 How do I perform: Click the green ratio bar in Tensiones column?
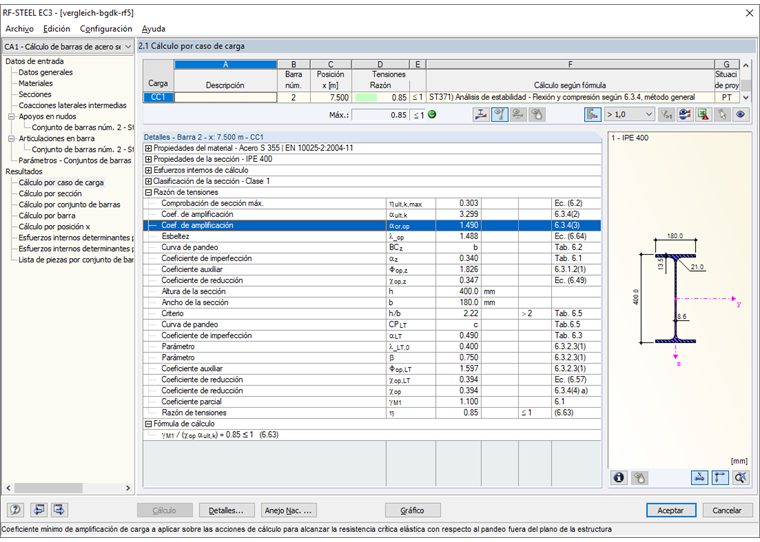366,97
